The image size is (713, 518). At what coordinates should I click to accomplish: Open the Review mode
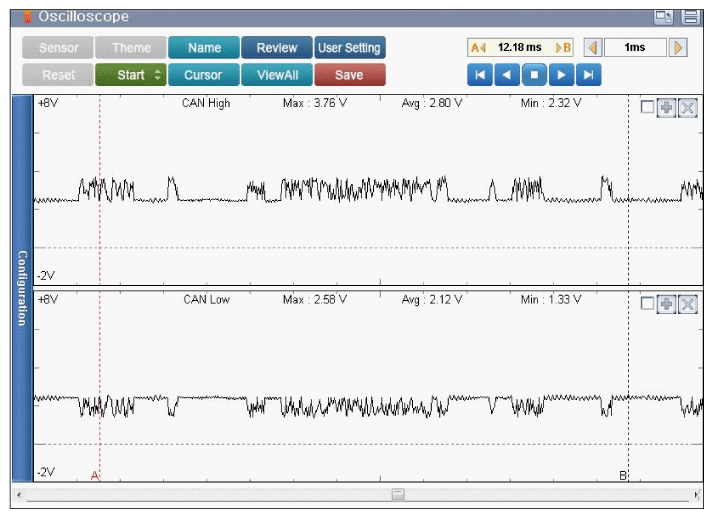pyautogui.click(x=276, y=48)
